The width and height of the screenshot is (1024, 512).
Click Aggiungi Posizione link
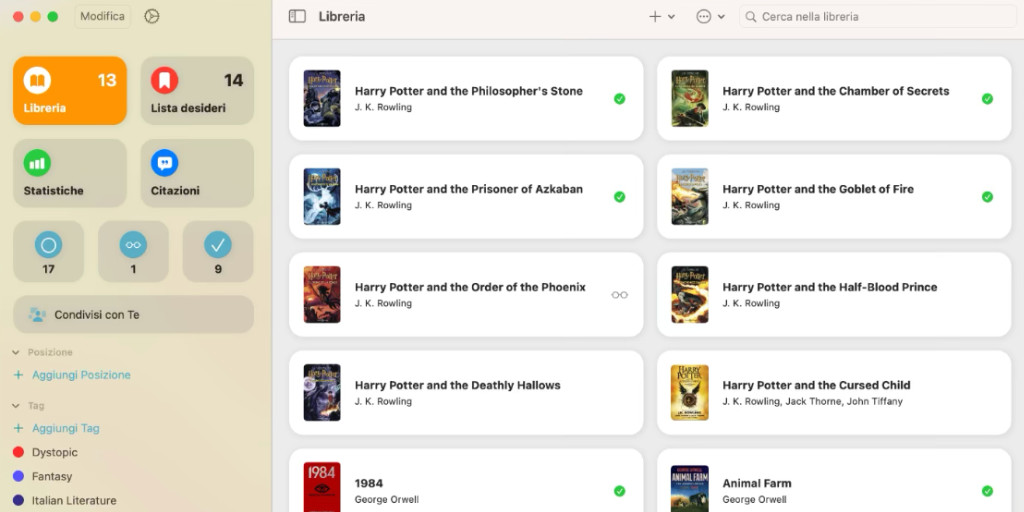click(x=82, y=375)
